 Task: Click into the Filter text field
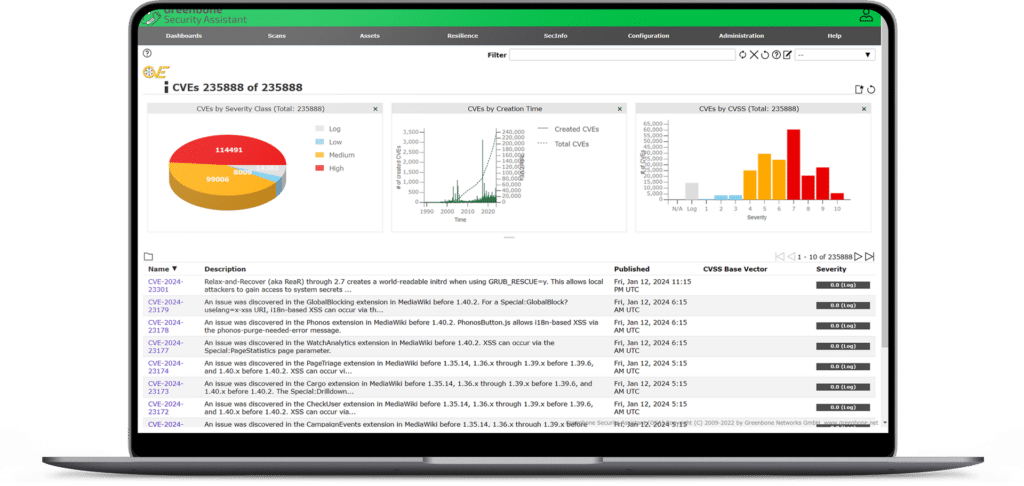coord(622,55)
